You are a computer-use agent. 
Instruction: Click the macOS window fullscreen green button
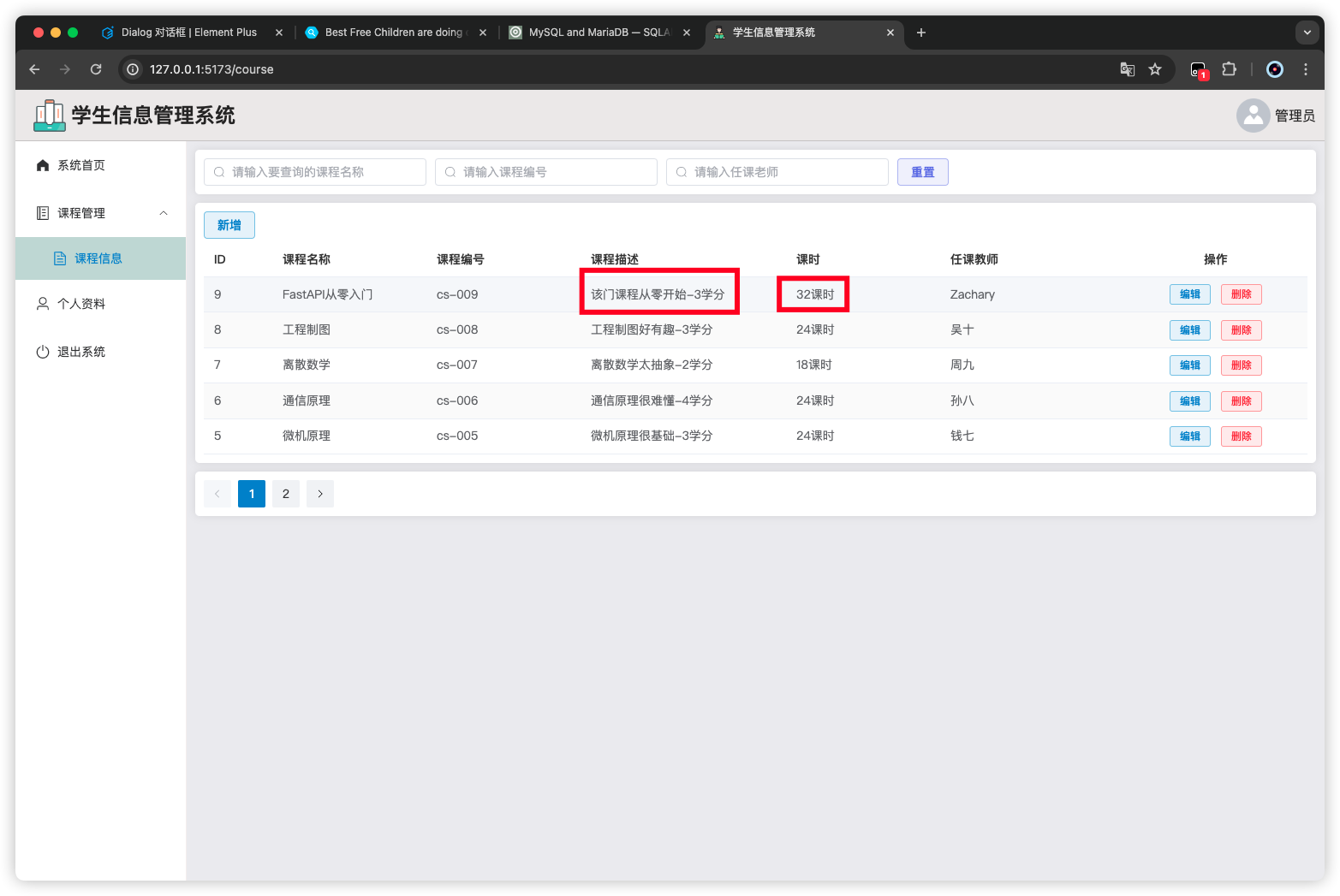click(x=73, y=33)
